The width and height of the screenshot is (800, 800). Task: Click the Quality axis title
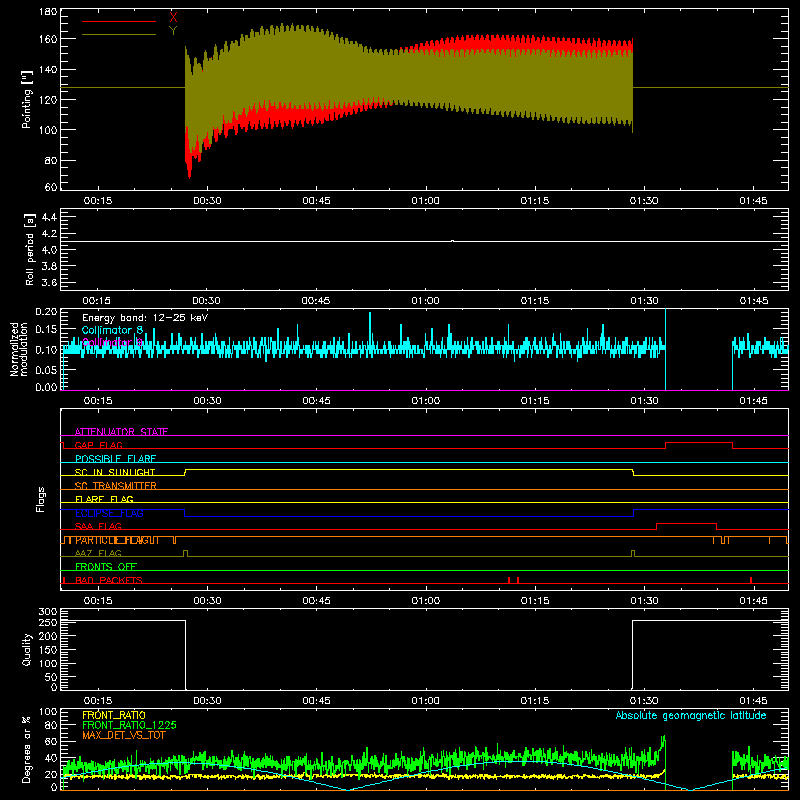[27, 649]
